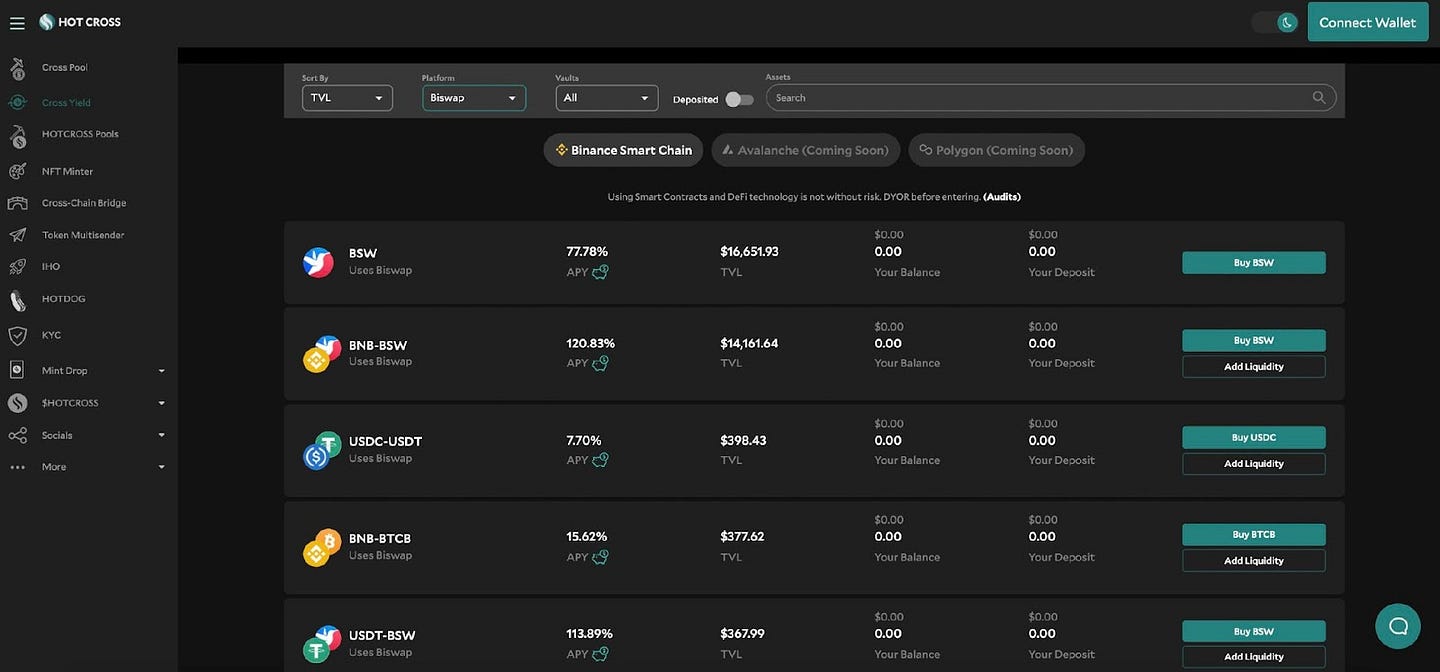Click the HOTCROSS Pools sidebar icon
The height and width of the screenshot is (672, 1440).
click(x=17, y=135)
